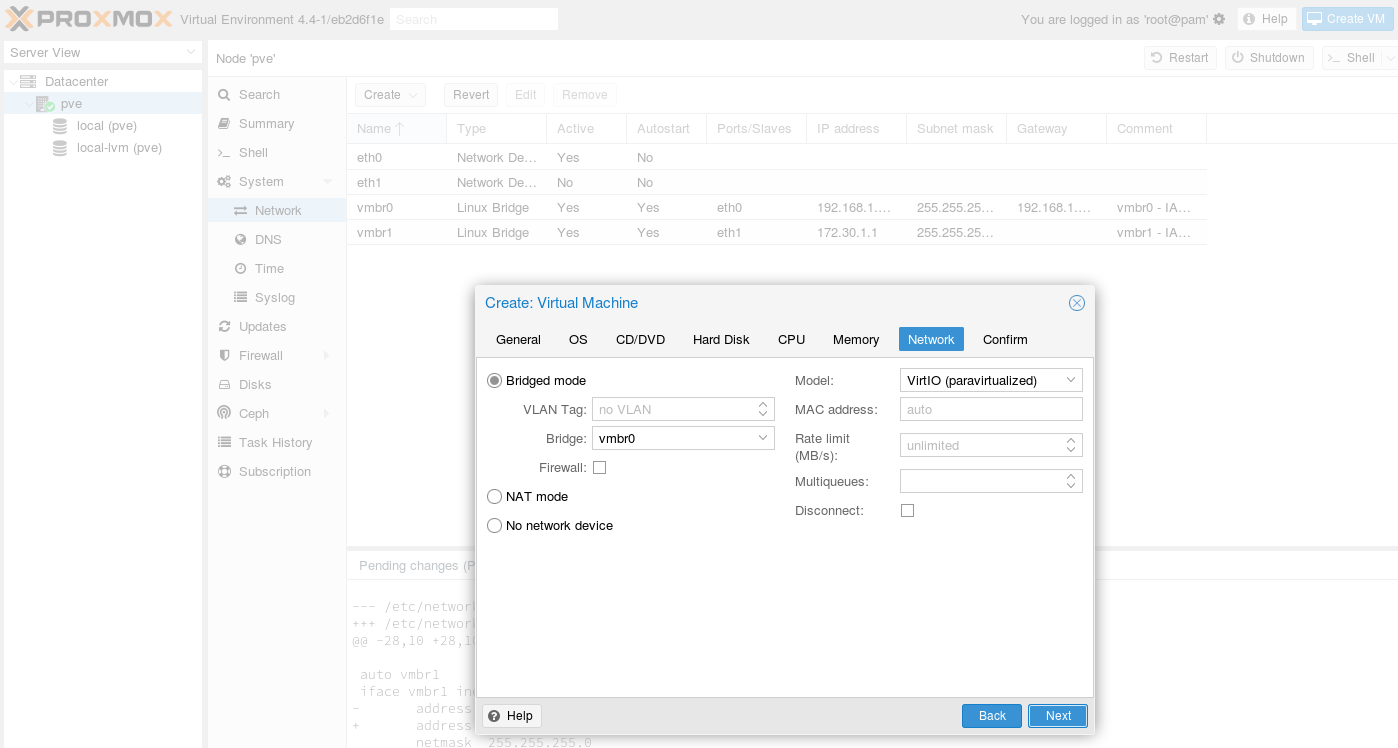This screenshot has height=748, width=1398.
Task: Enable the Firewall checkbox
Action: click(599, 467)
